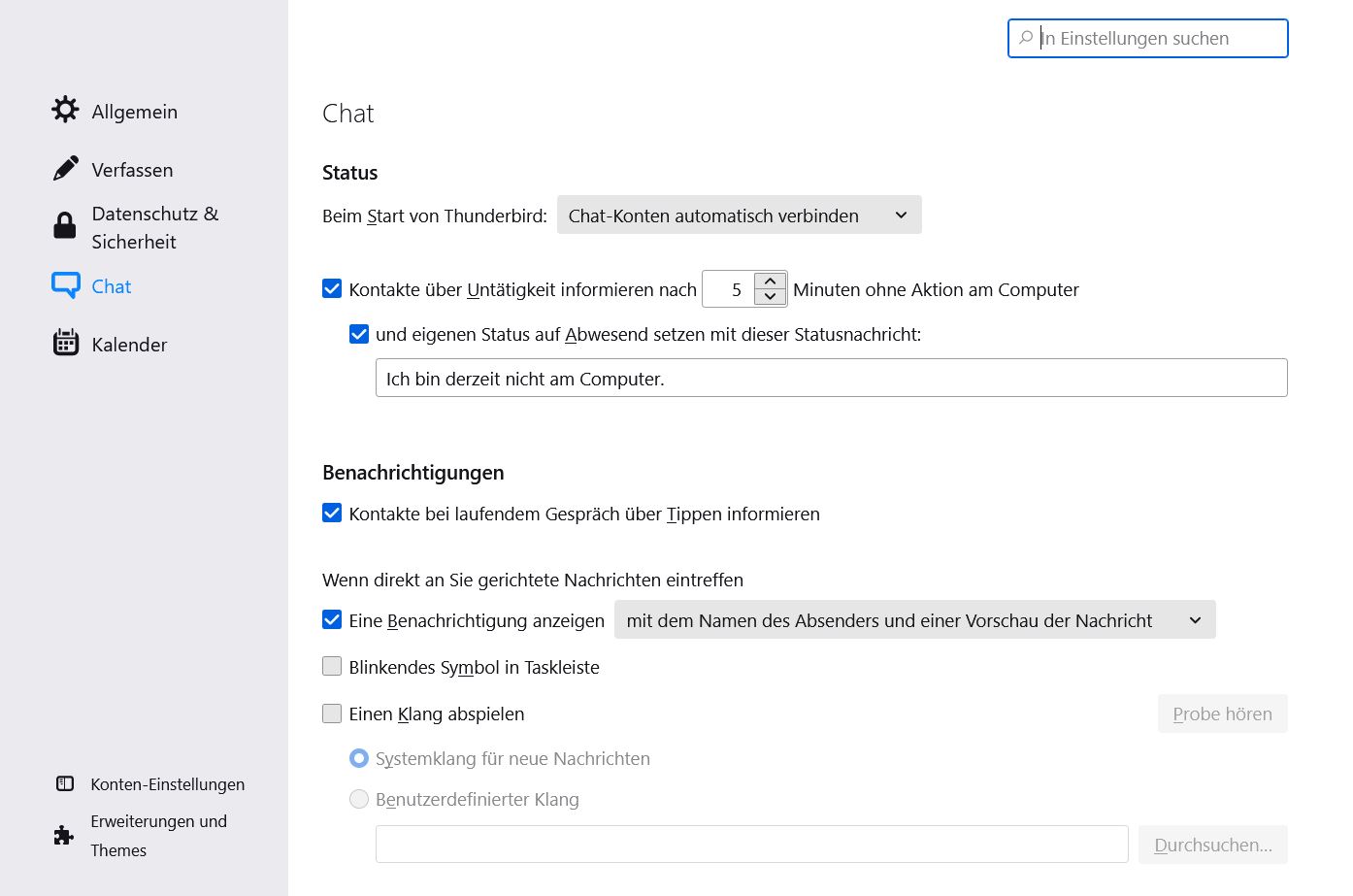Click the Chat speech bubble icon
This screenshot has width=1353, height=896.
pyautogui.click(x=65, y=285)
